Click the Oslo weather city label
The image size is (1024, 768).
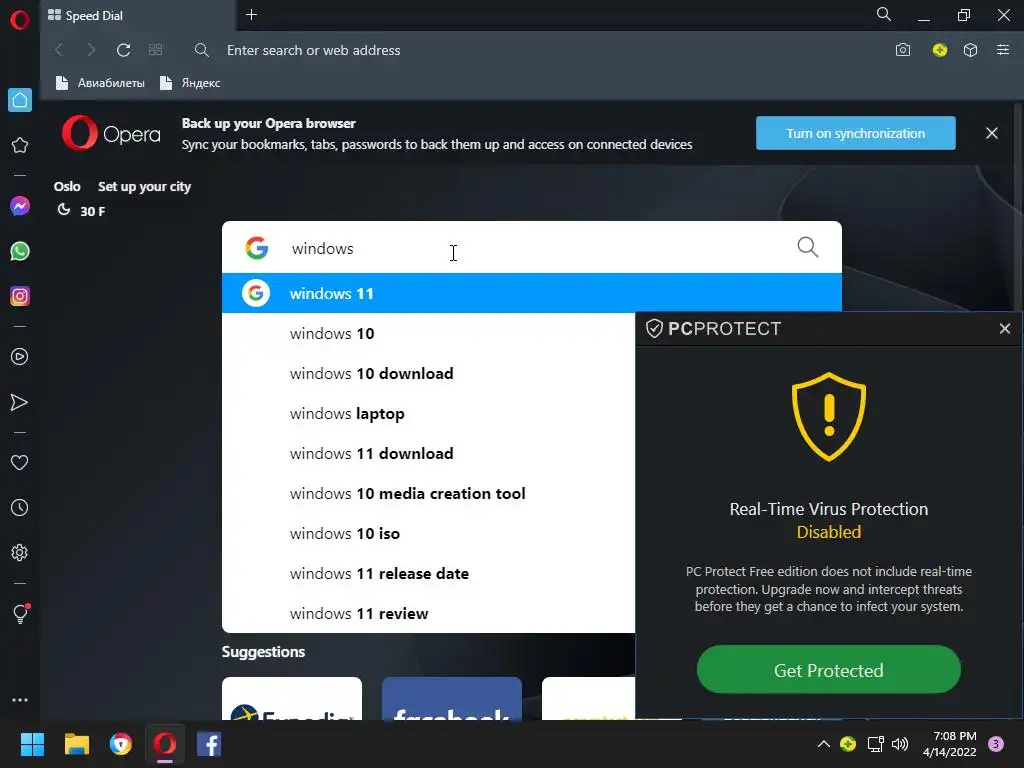click(67, 187)
